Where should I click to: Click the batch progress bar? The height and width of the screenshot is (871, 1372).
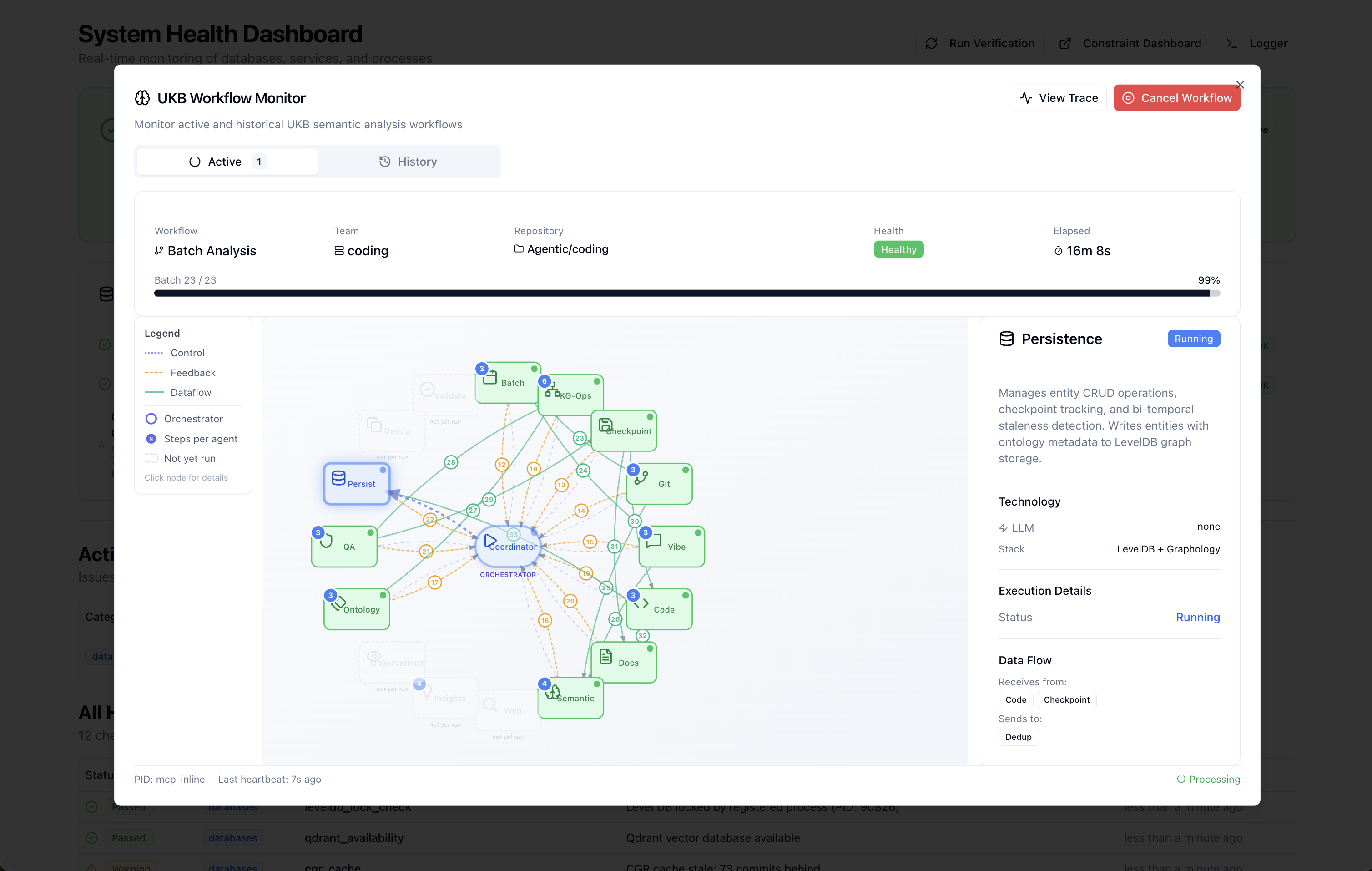(x=687, y=293)
